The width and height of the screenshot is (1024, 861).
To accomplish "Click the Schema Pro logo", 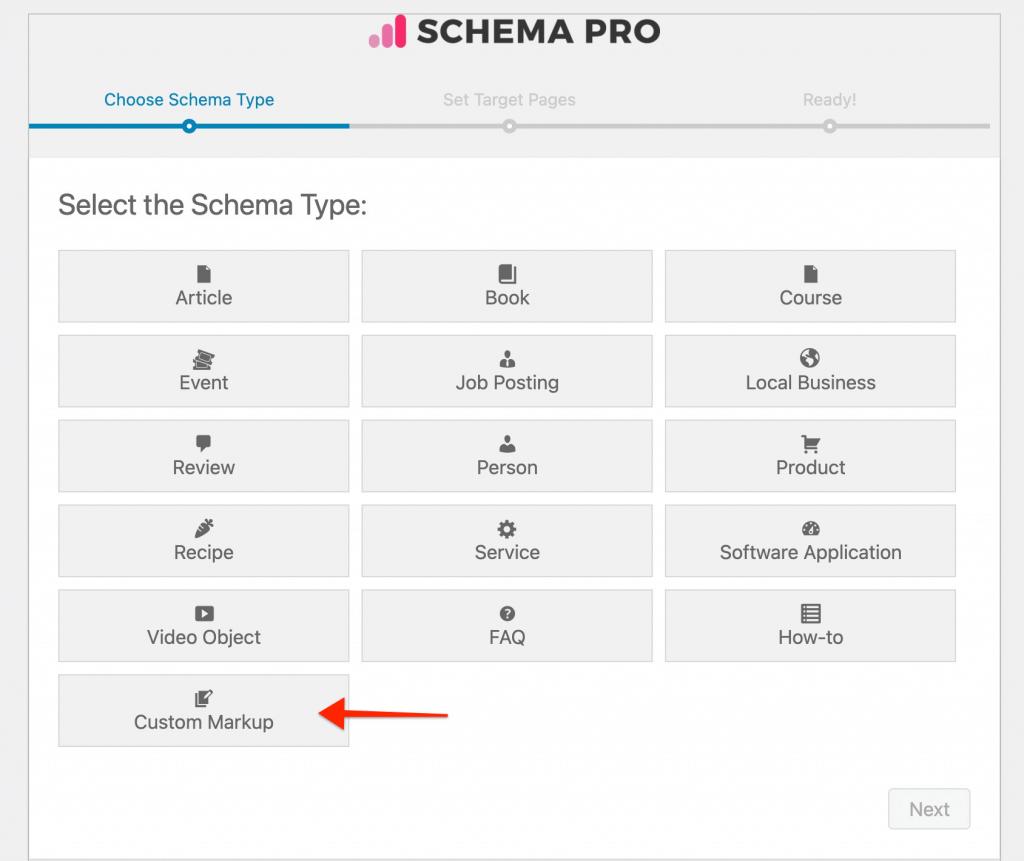I will [513, 31].
